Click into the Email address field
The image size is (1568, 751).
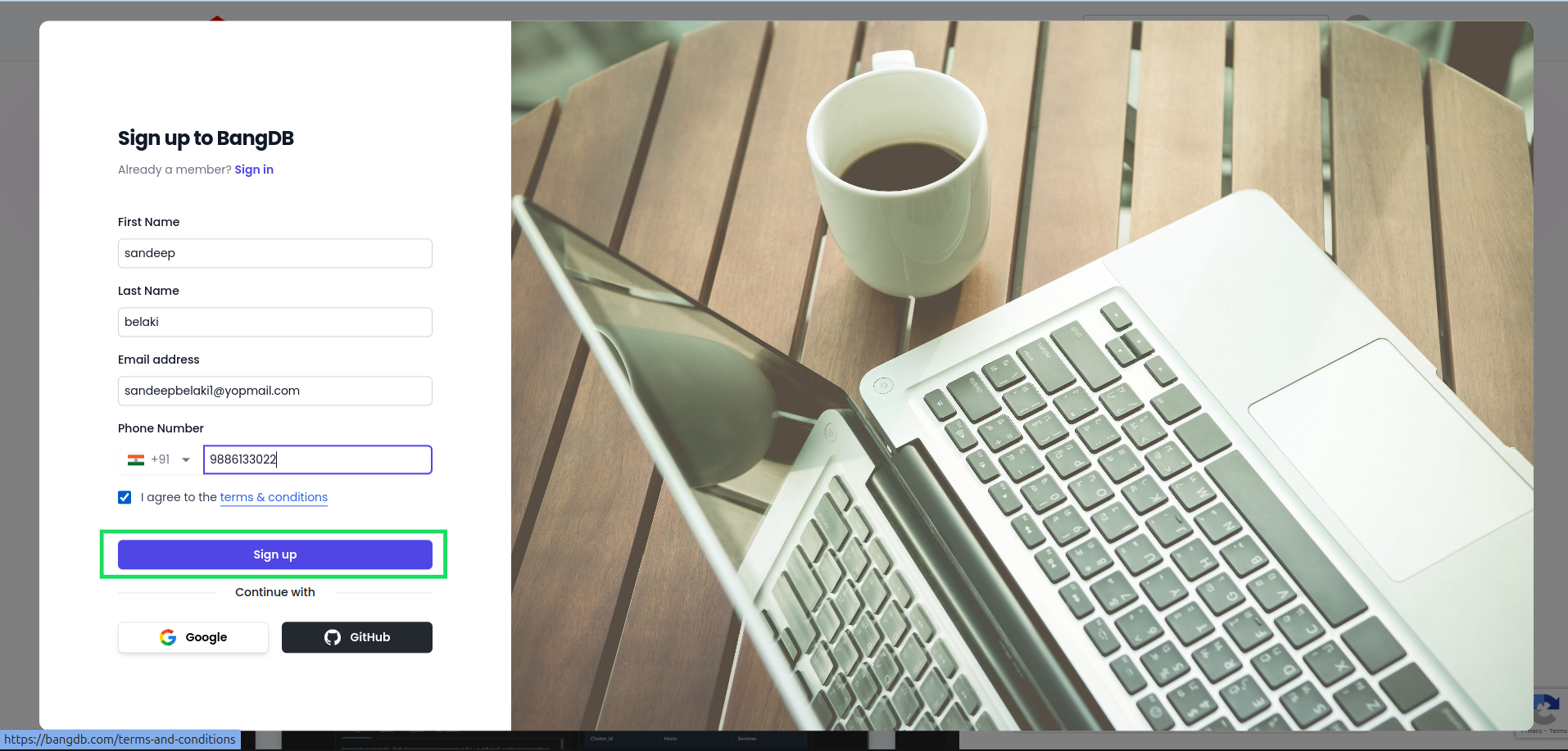tap(275, 391)
